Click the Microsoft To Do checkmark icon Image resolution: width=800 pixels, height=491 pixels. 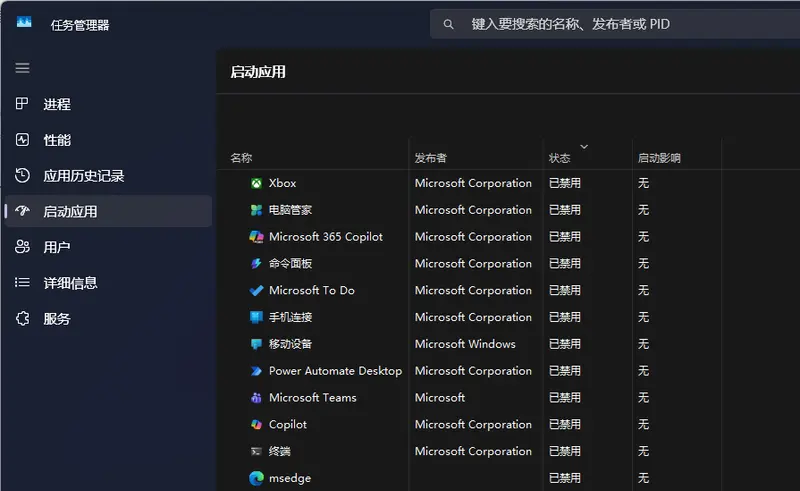256,290
